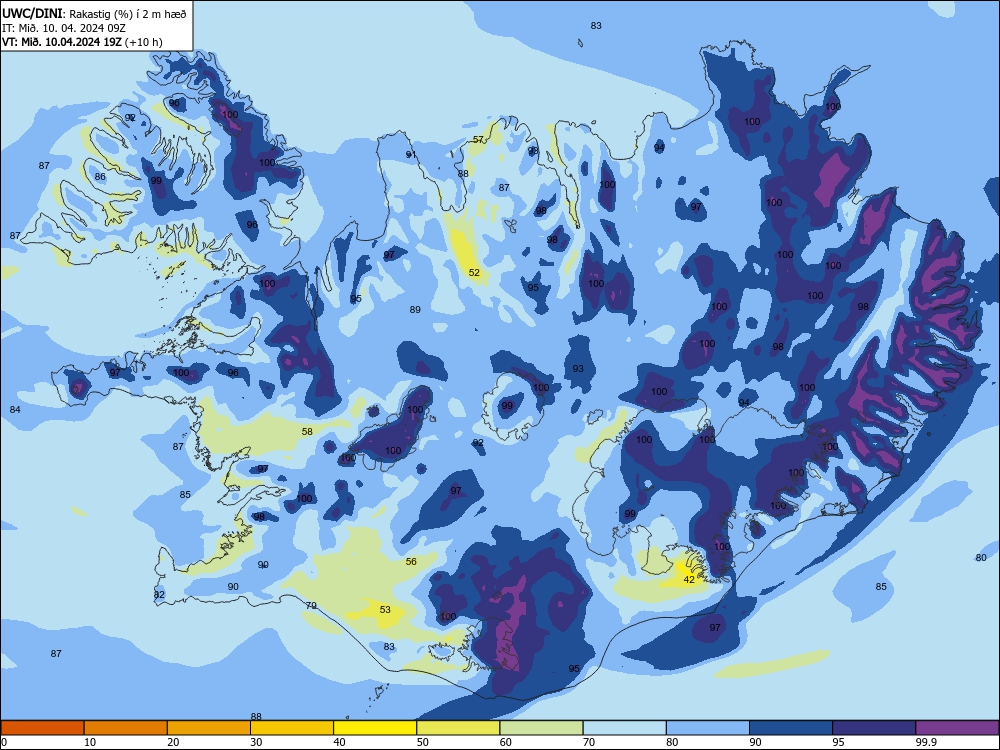Select the legend scale label '30'
This screenshot has width=1000, height=750.
256,742
